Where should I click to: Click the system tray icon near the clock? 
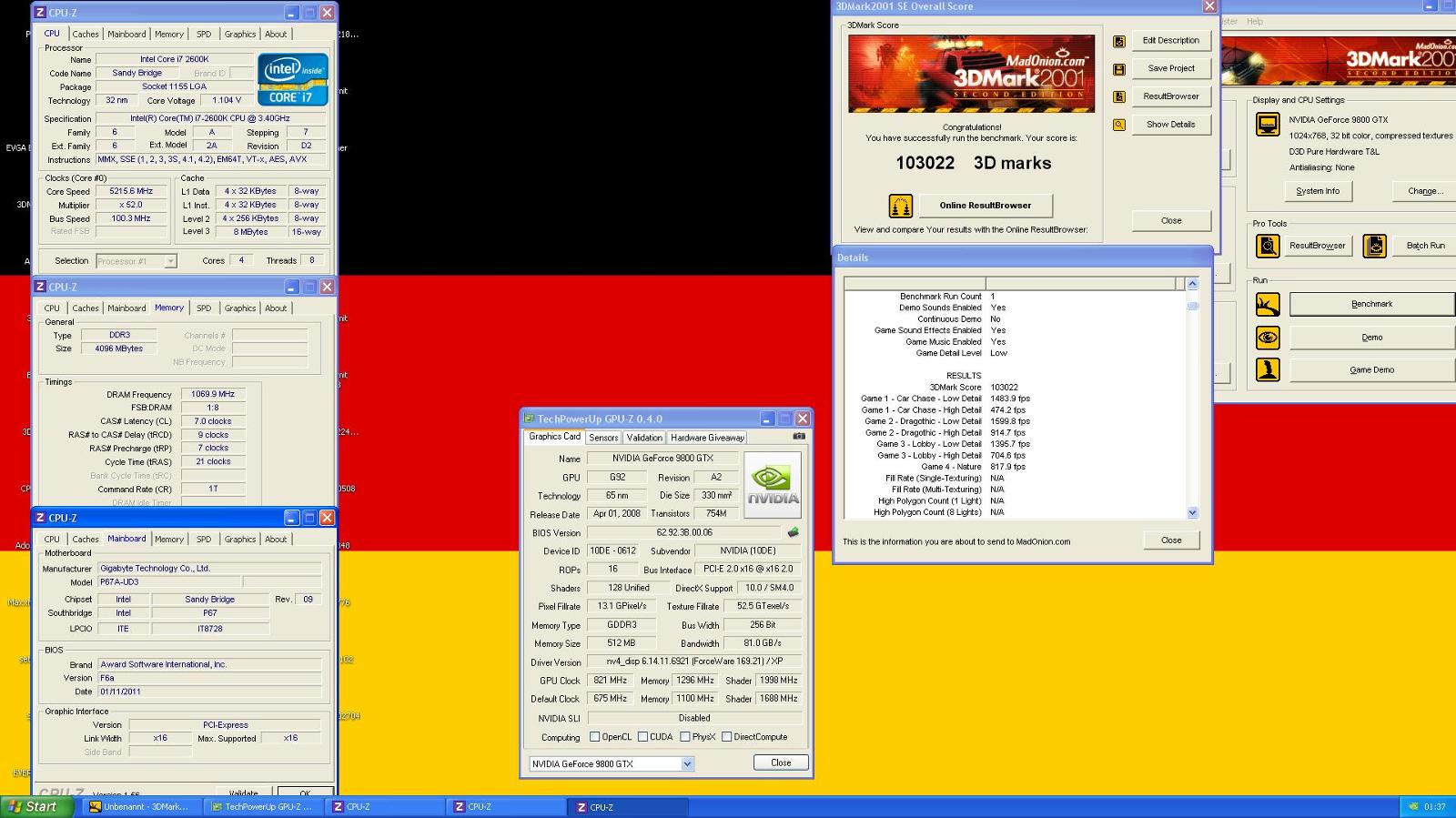(x=1413, y=807)
